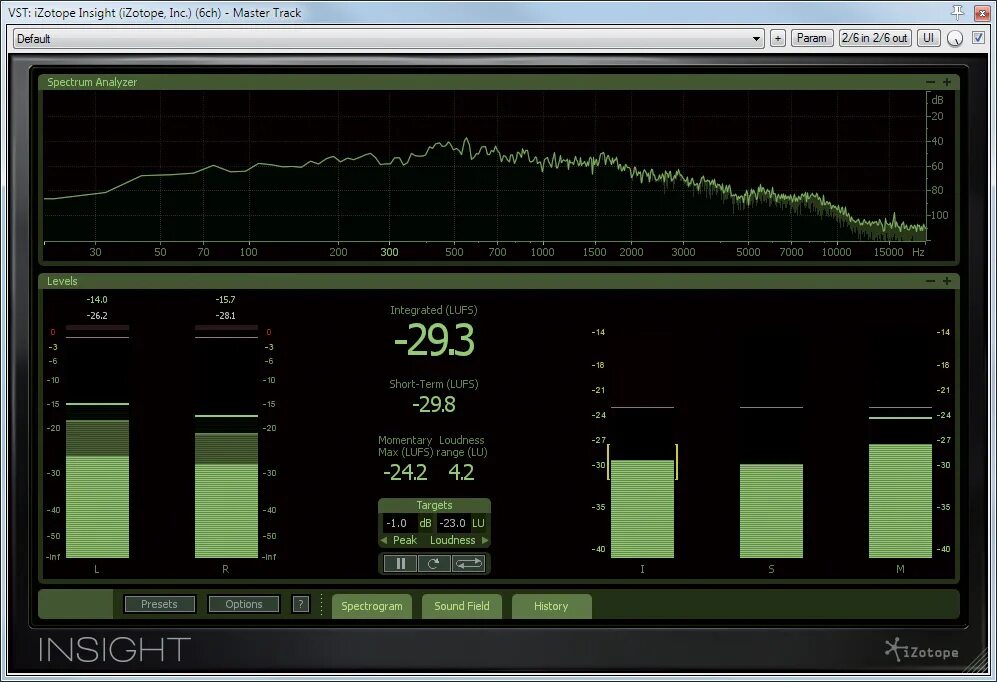The image size is (997, 682).
Task: Click the R channel level meter
Action: [226, 442]
